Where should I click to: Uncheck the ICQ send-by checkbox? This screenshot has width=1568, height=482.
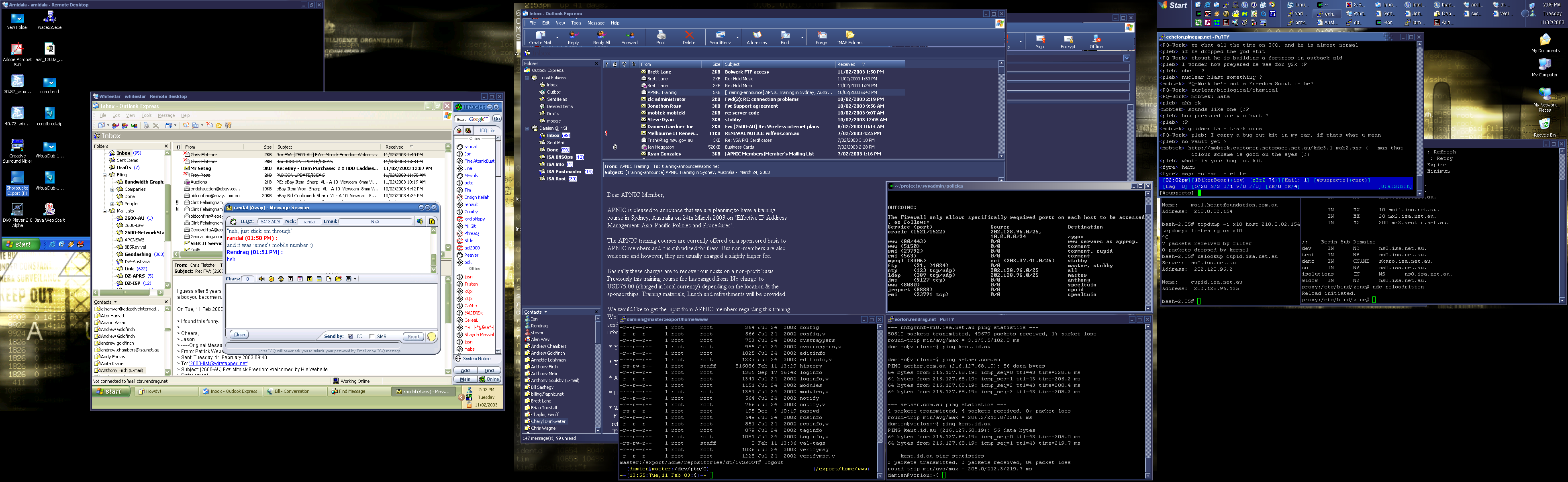point(351,337)
